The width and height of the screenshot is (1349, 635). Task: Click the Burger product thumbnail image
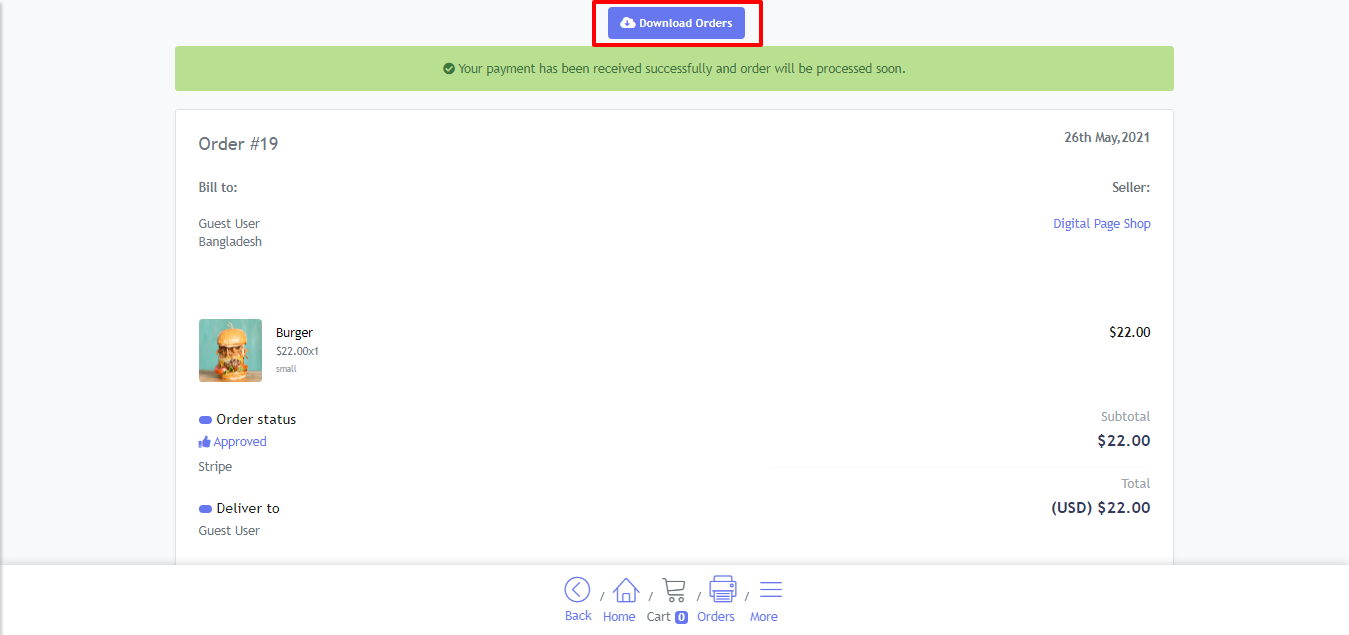point(230,350)
